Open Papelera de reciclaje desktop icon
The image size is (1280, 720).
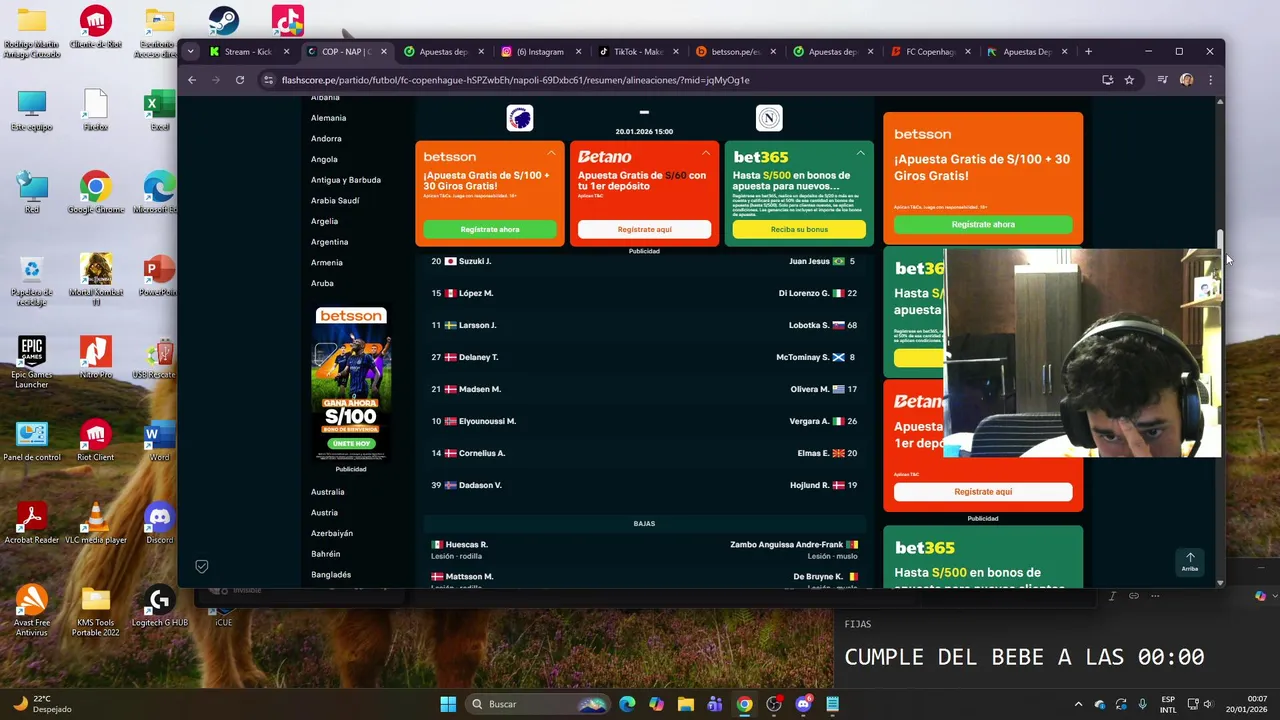point(32,280)
